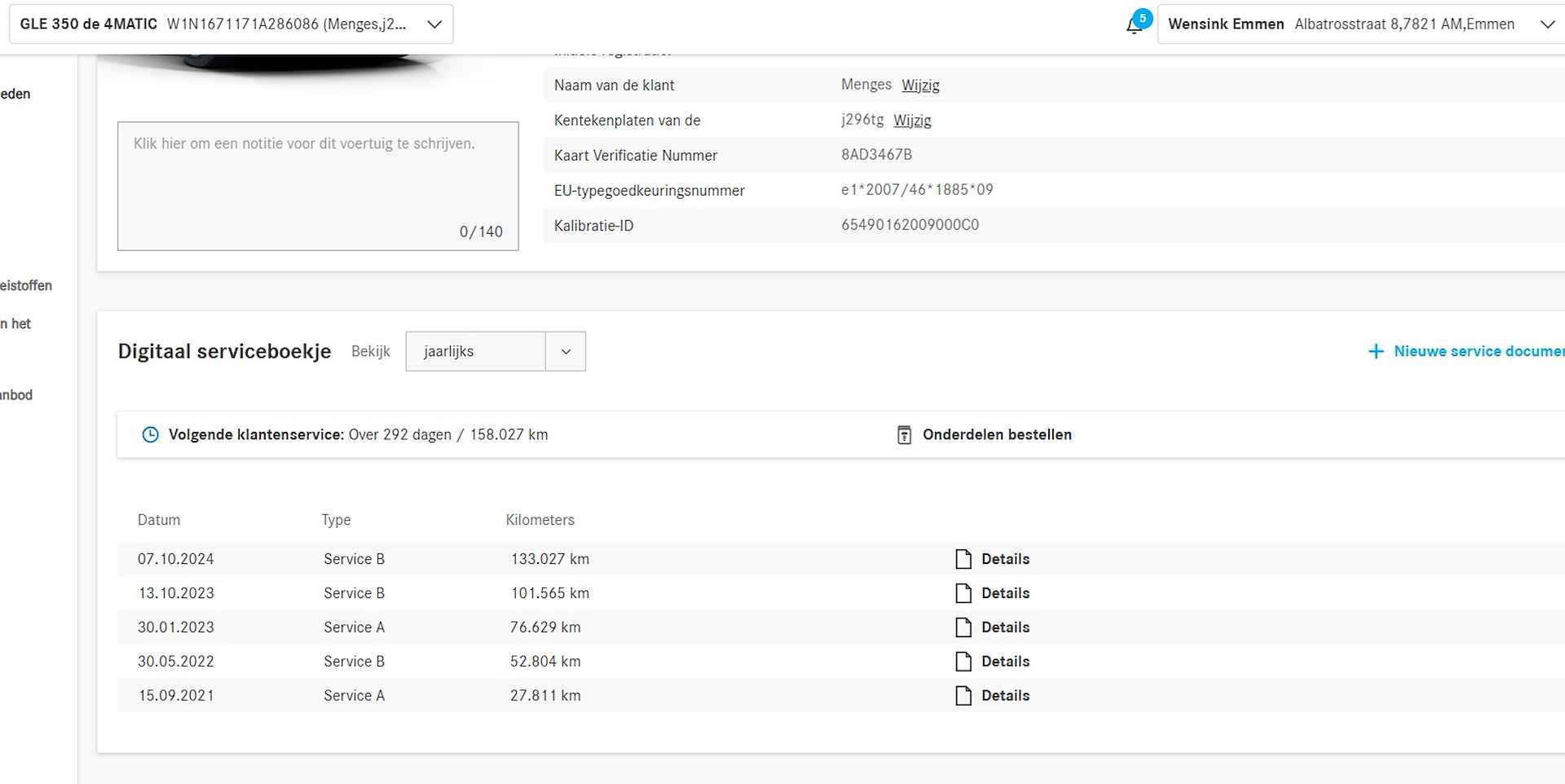
Task: Click the Onderdelen bestellen button
Action: click(996, 434)
